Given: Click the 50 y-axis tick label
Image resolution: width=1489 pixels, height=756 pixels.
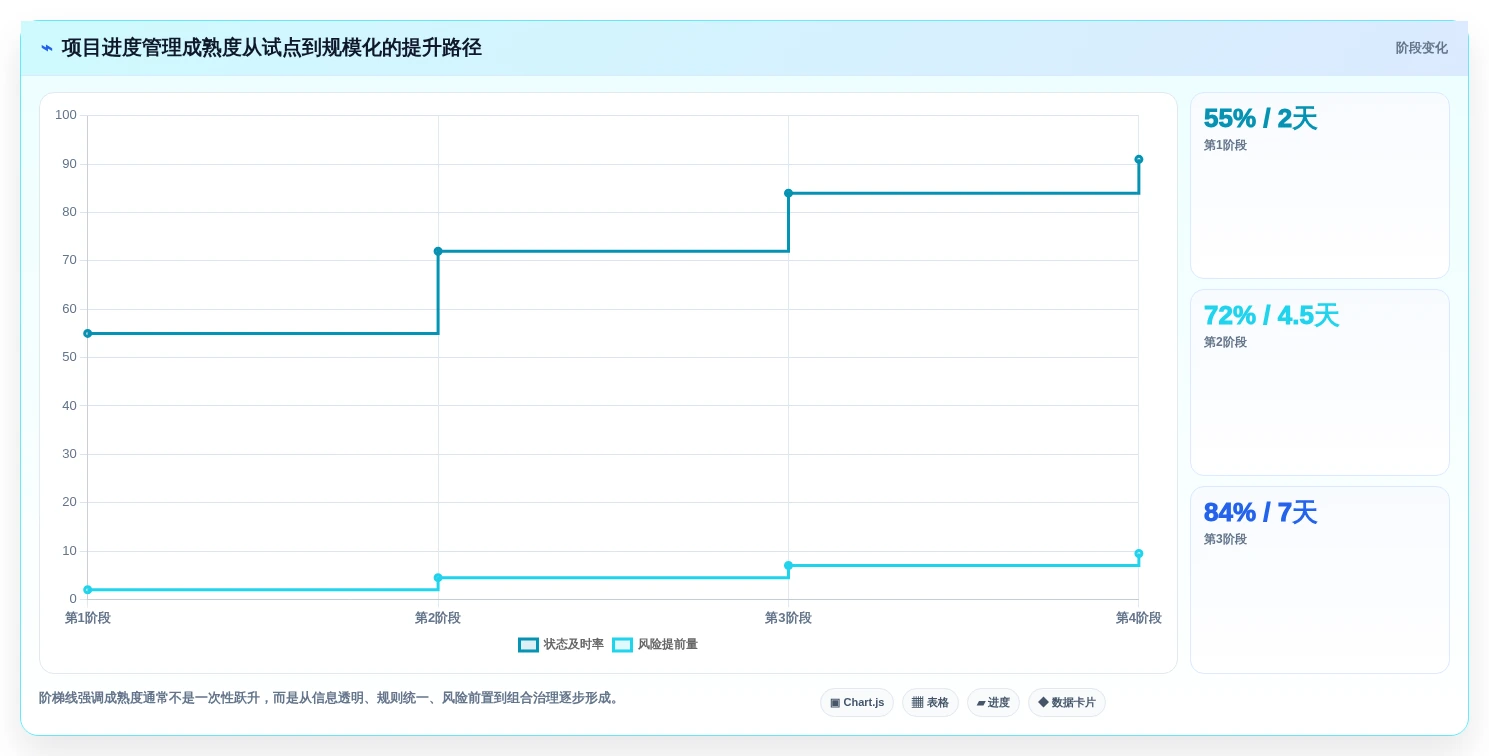Looking at the screenshot, I should 70,358.
